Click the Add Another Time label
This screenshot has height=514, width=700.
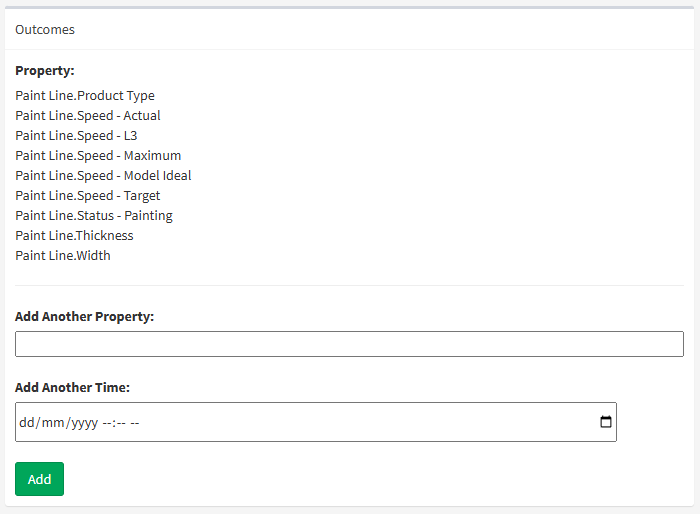pyautogui.click(x=73, y=387)
